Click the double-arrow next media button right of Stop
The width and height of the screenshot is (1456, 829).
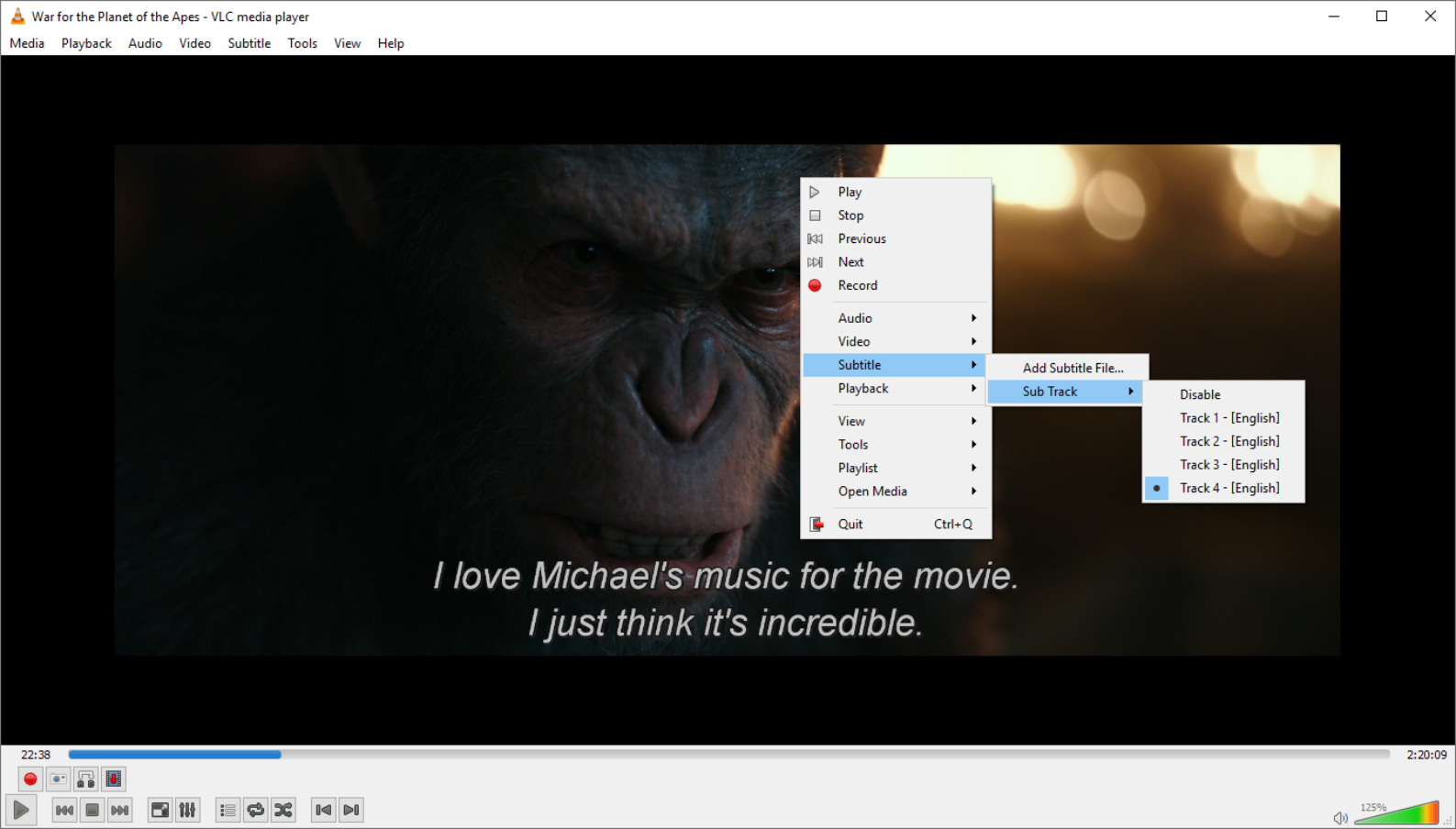120,810
